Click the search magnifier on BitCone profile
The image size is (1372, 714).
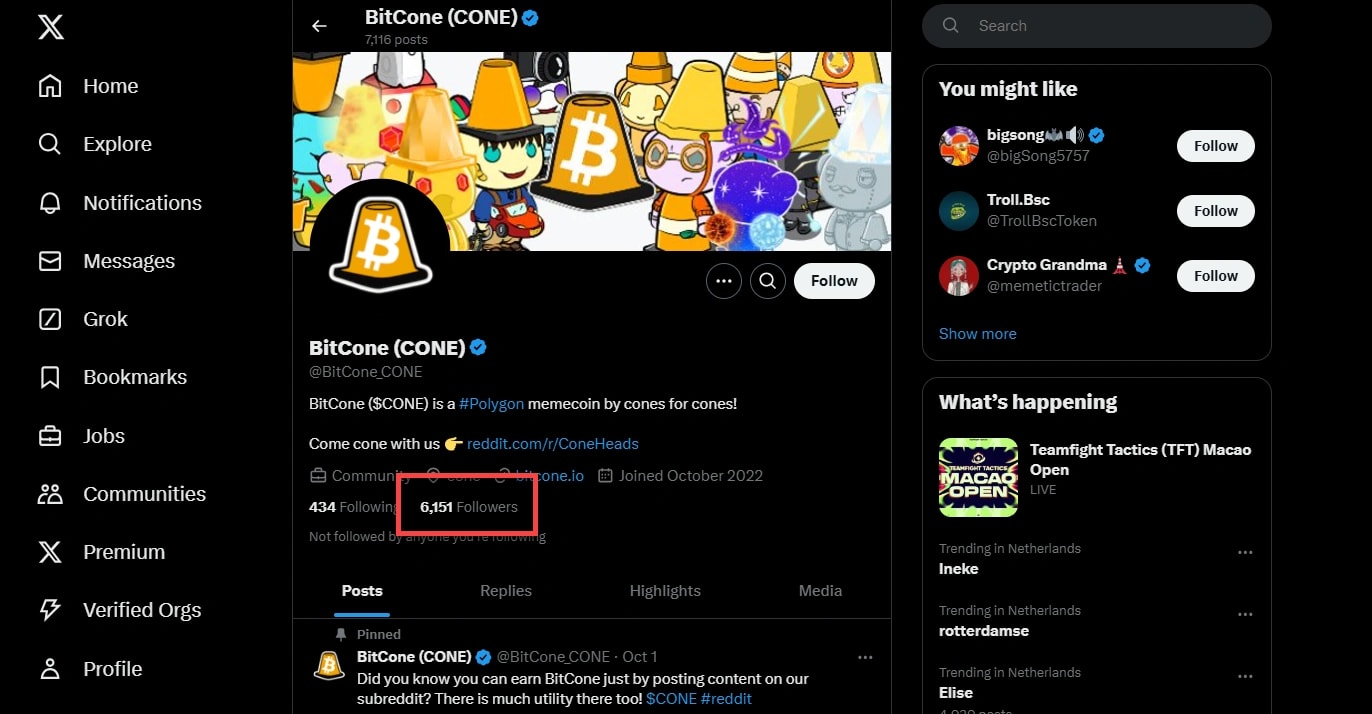point(767,281)
